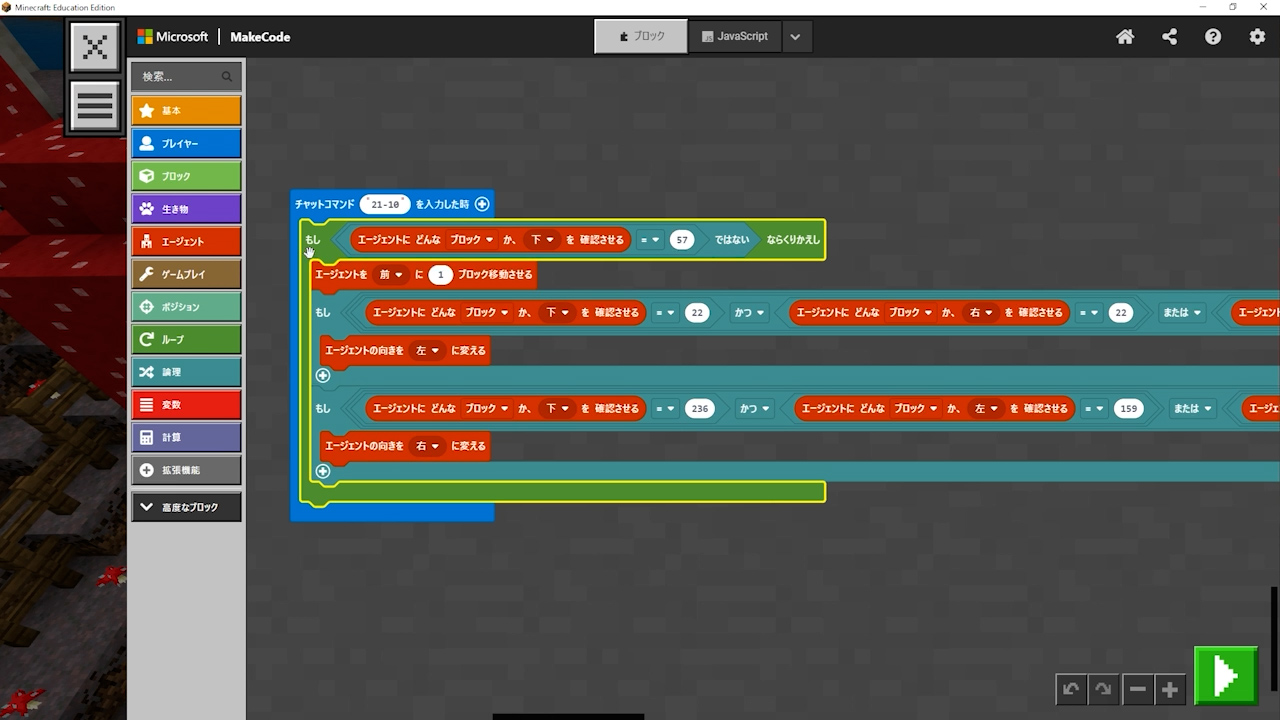The image size is (1280, 720).
Task: Open the ループ block category
Action: pos(186,339)
